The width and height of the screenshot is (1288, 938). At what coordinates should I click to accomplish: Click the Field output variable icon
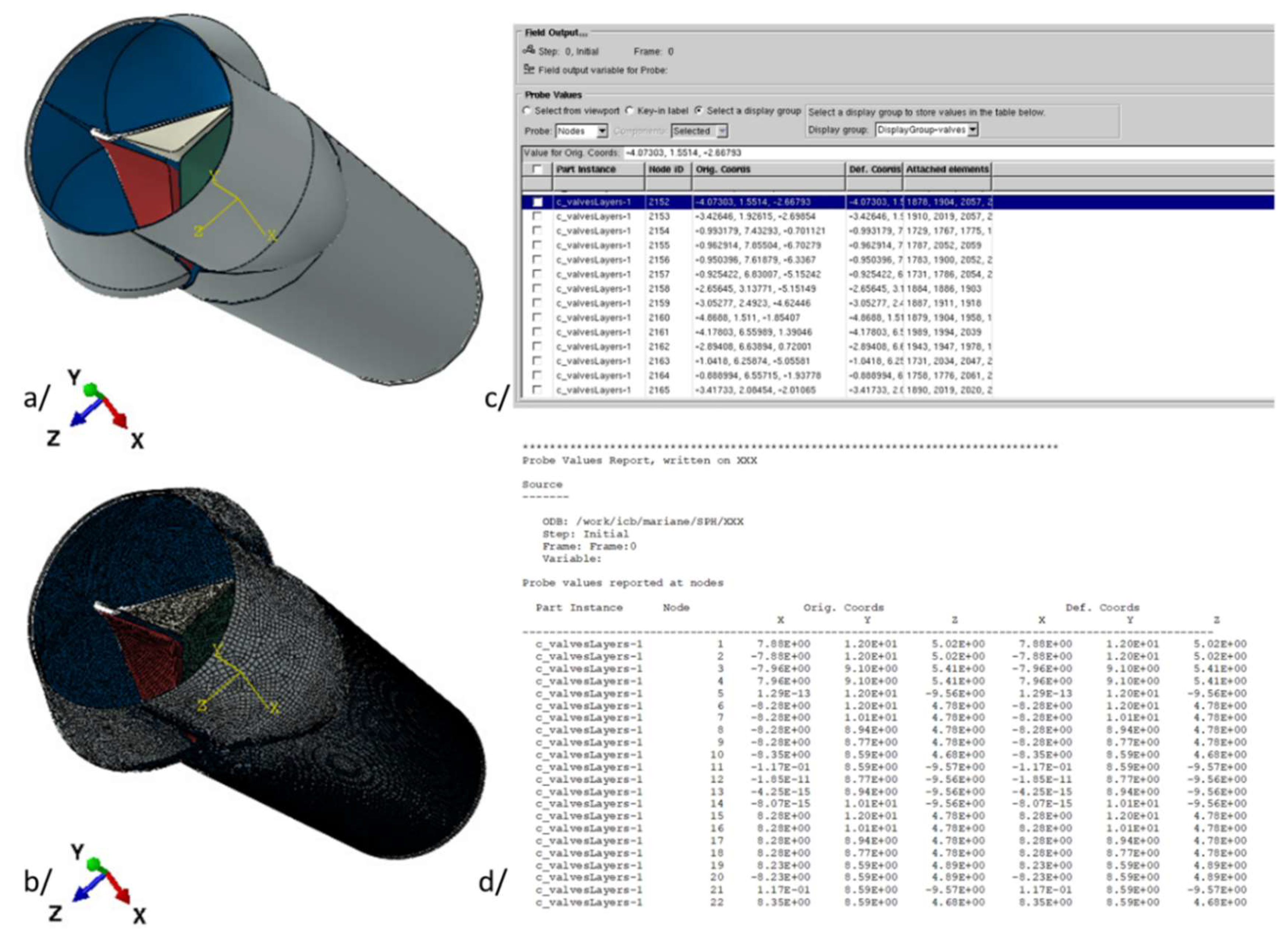529,69
